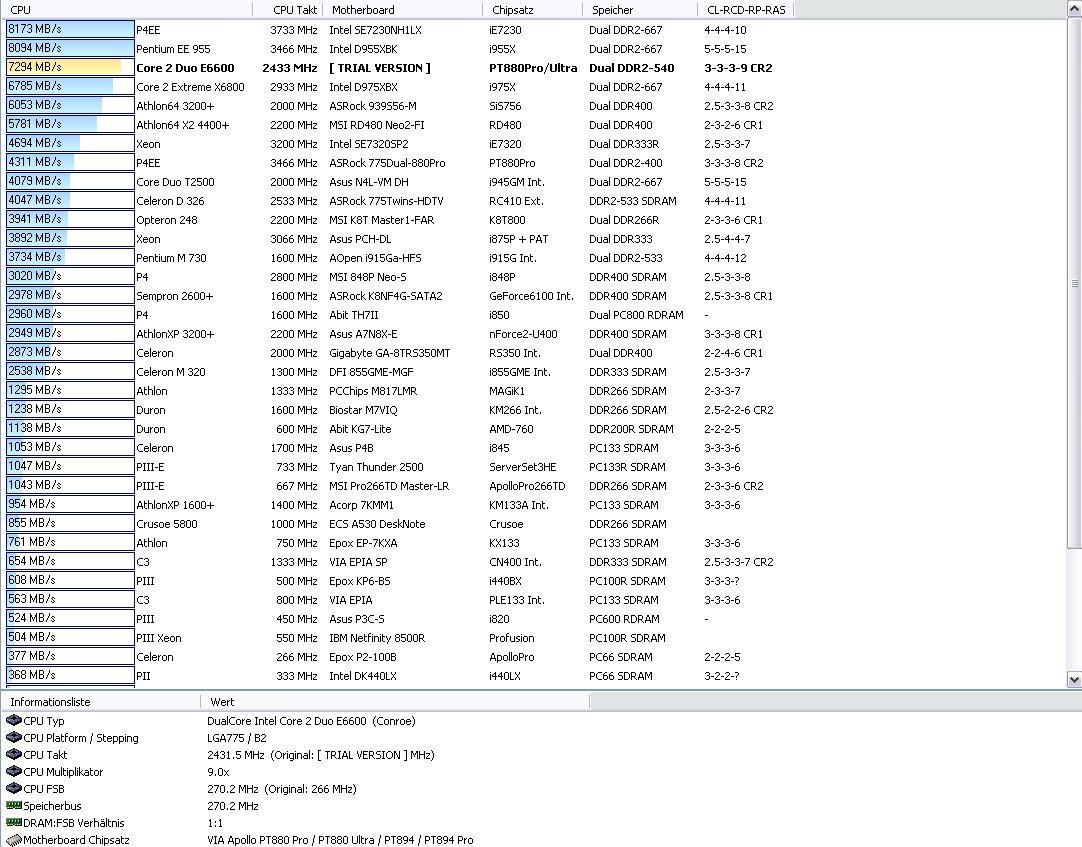Select the 8173 MB/s result bar

click(x=70, y=30)
